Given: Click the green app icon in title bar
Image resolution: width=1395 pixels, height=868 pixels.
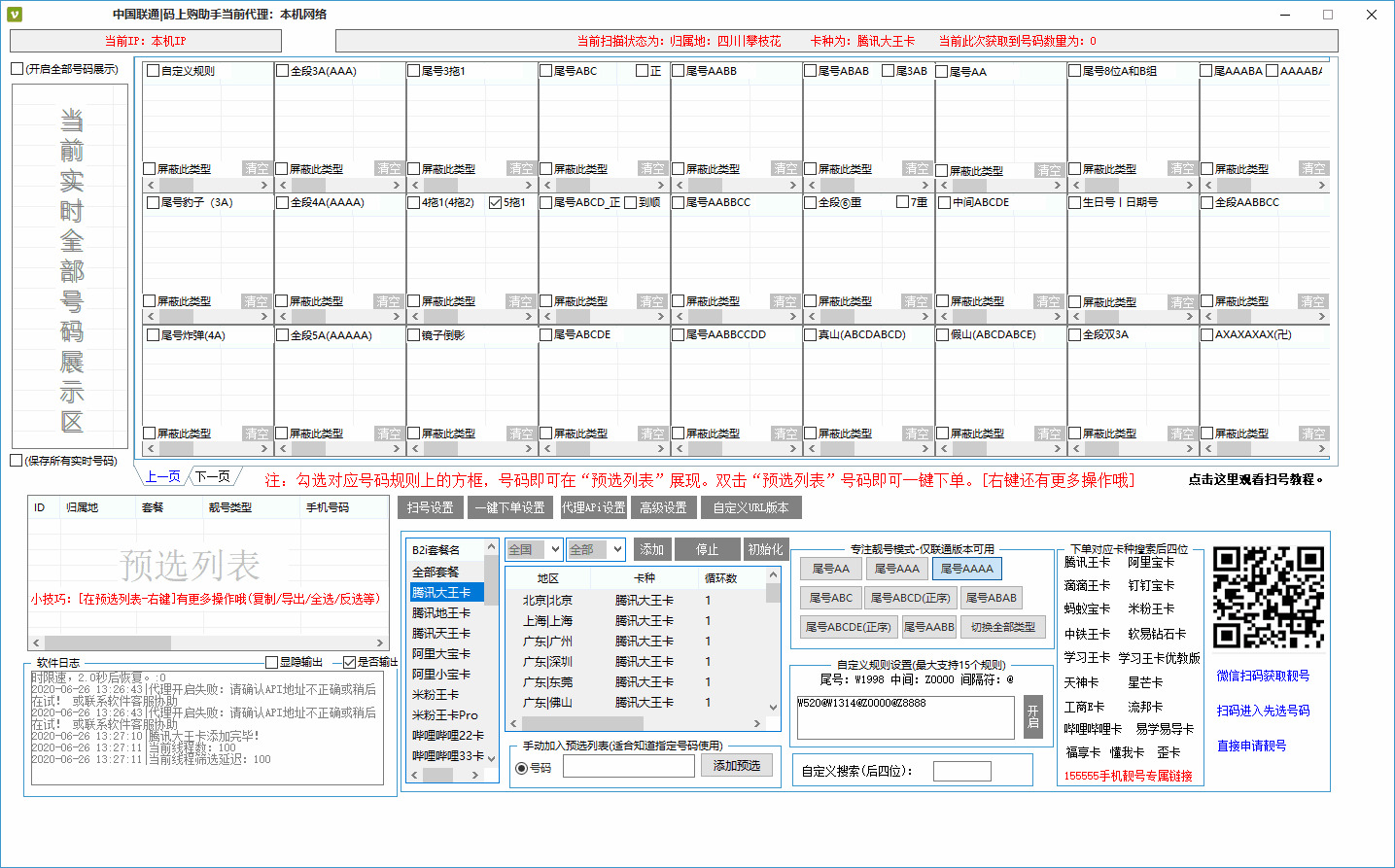Looking at the screenshot, I should [x=14, y=15].
